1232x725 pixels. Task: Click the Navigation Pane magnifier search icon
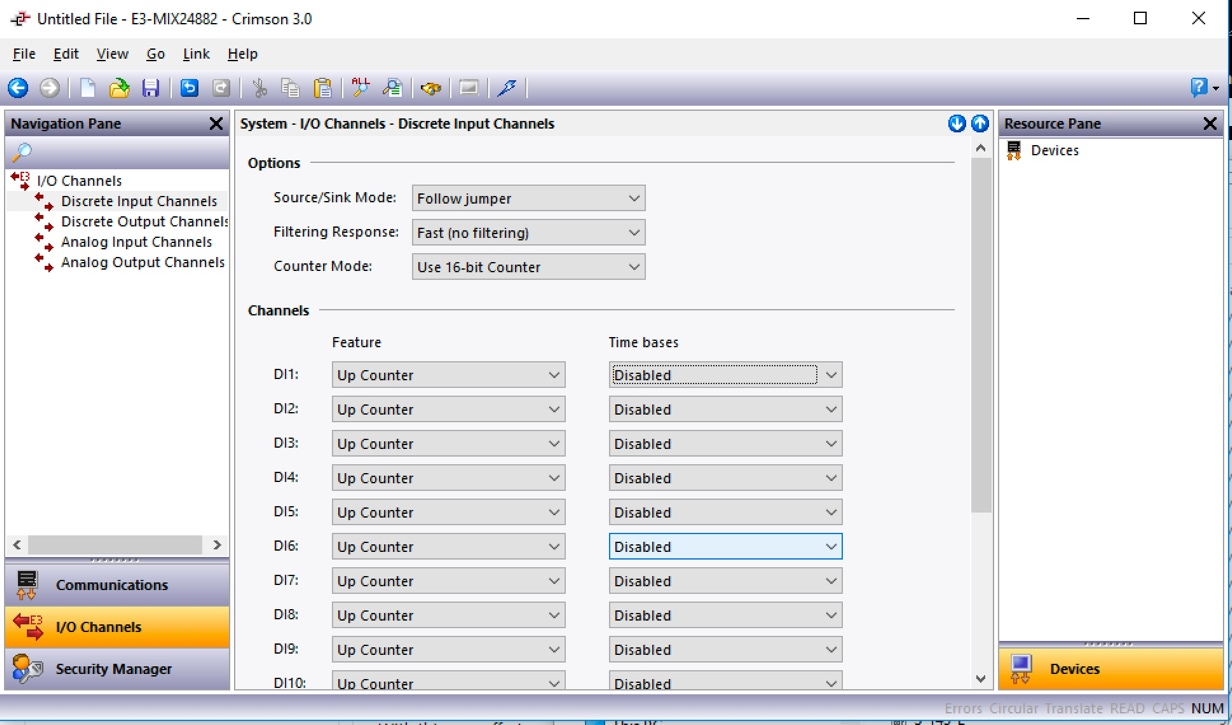[x=21, y=152]
